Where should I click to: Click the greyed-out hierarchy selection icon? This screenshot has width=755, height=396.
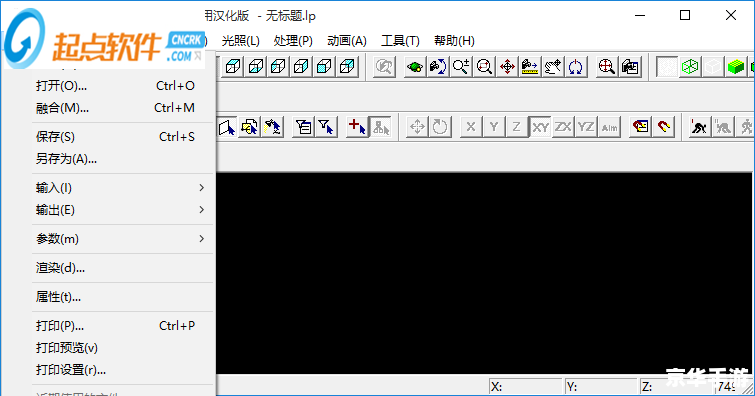[380, 127]
